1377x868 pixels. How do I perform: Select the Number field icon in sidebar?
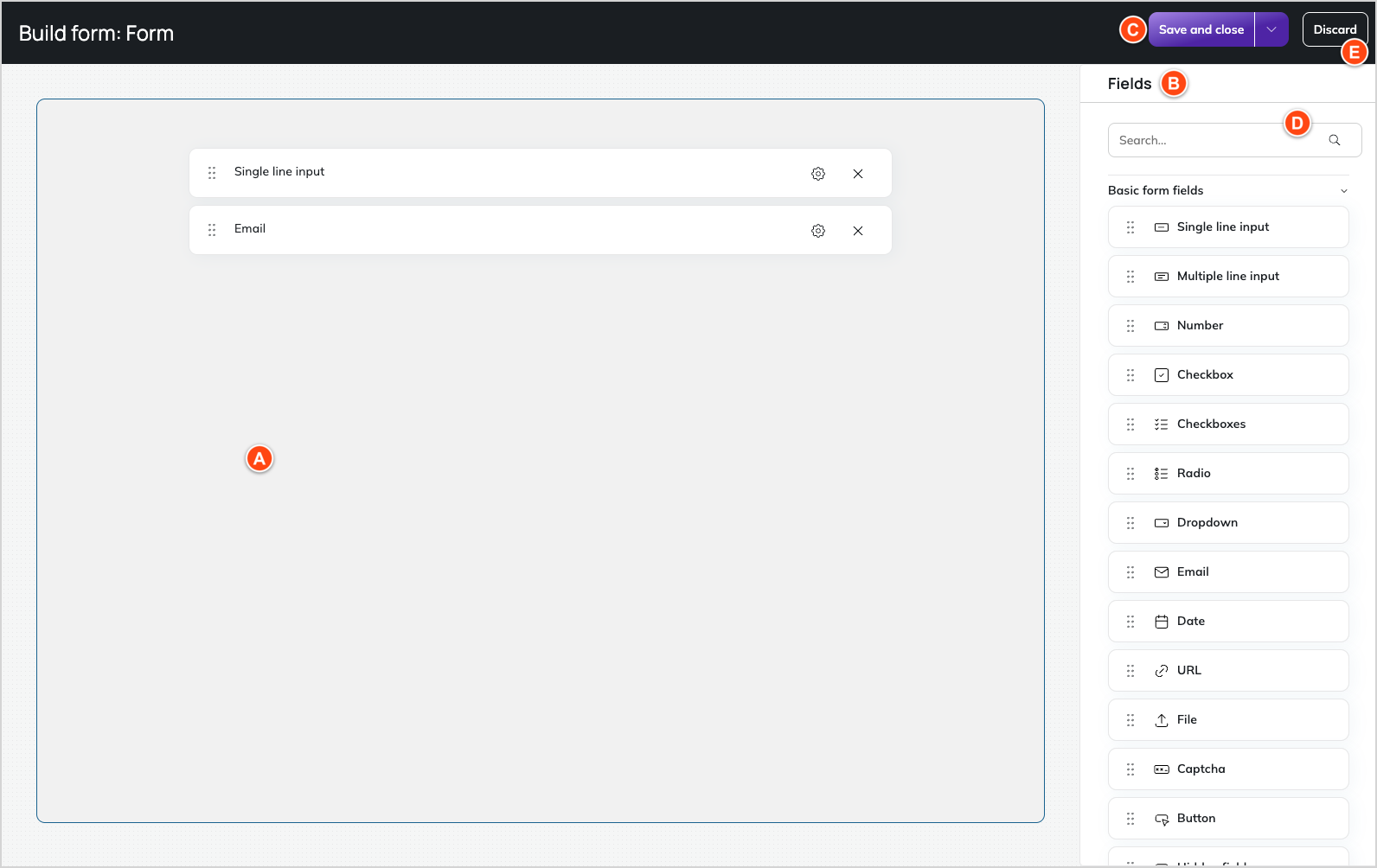point(1162,326)
